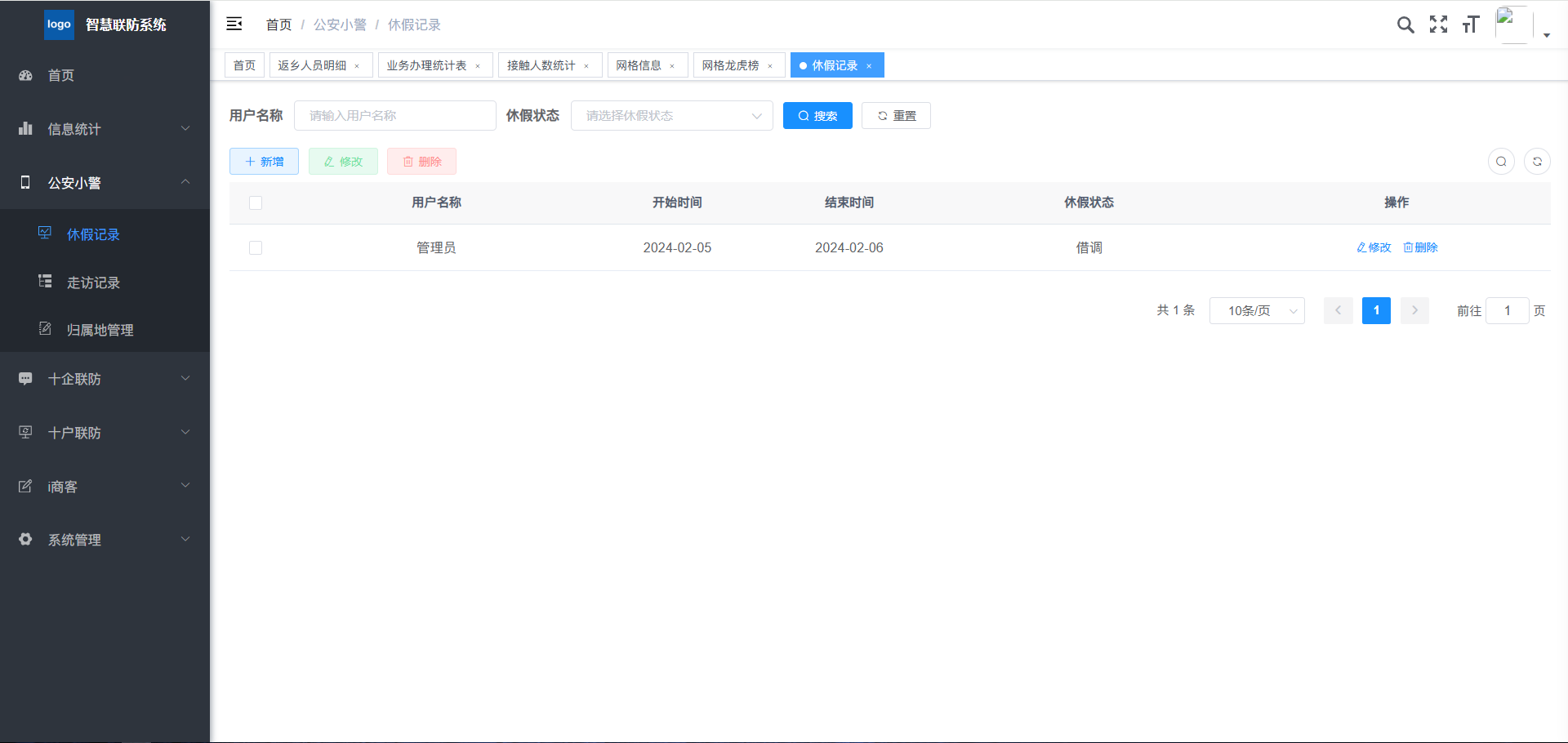Collapse sidebar with the hamburger icon
This screenshot has height=743, width=1568.
[x=234, y=24]
